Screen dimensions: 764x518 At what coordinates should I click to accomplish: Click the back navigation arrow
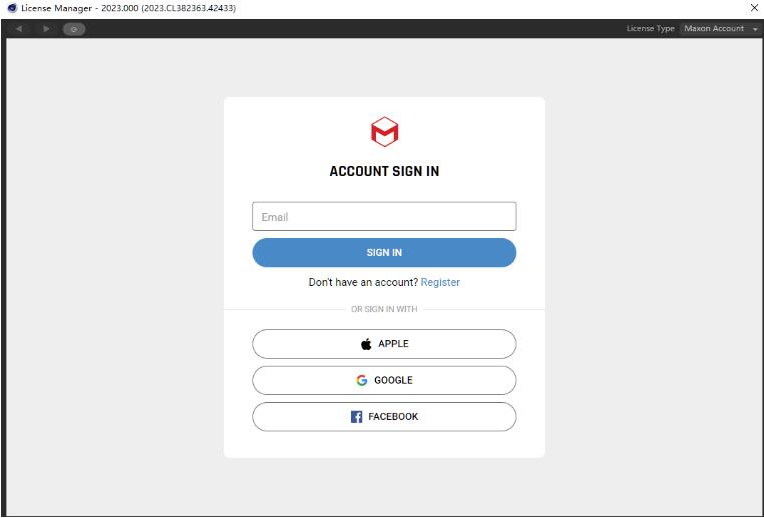tap(19, 29)
